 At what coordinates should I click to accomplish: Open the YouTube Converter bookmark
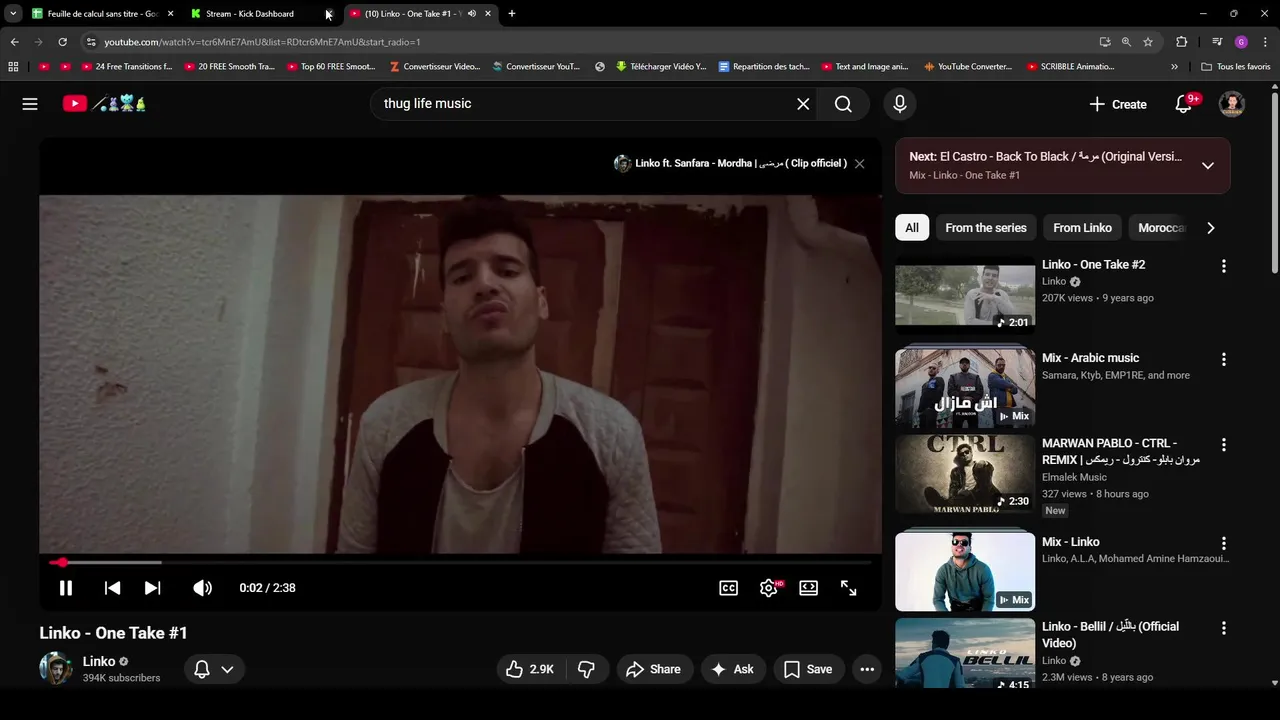(968, 67)
